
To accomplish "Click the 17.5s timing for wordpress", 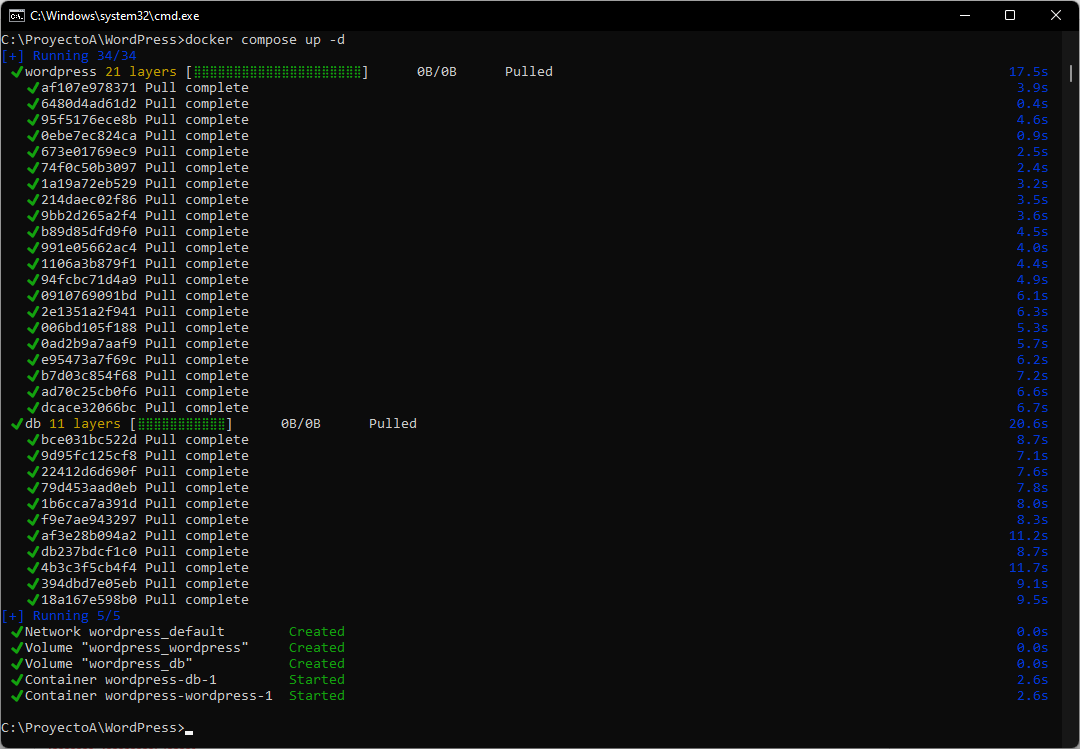I will 1028,72.
